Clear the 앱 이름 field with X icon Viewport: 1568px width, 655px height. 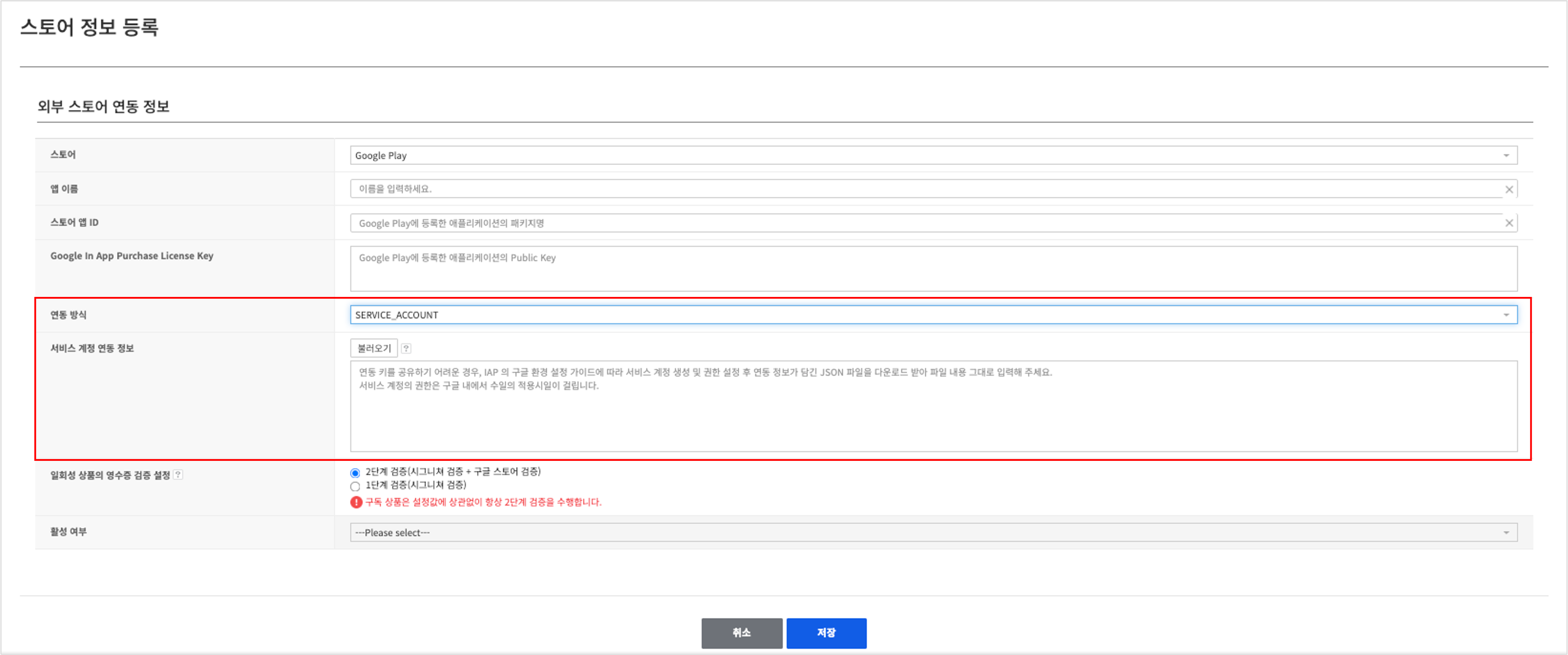pos(1509,189)
